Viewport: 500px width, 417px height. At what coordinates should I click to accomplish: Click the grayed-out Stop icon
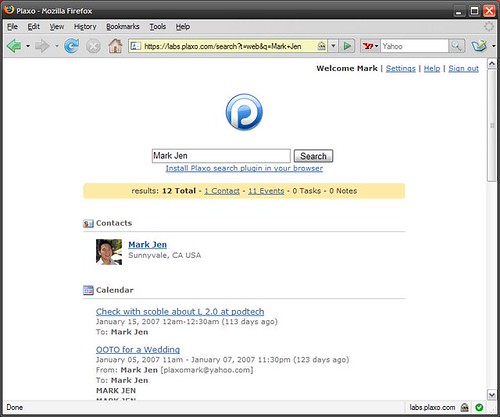tap(93, 46)
